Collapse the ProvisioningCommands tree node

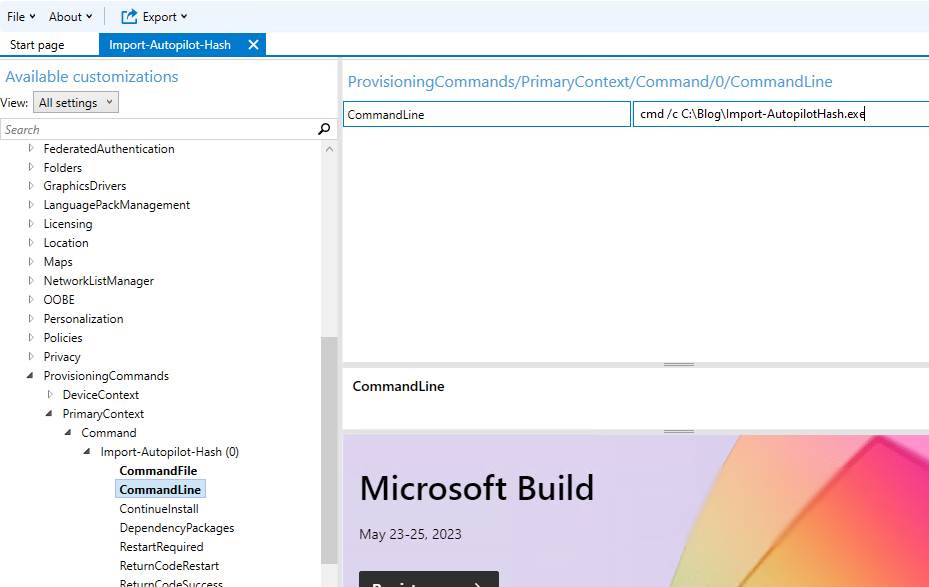[31, 376]
